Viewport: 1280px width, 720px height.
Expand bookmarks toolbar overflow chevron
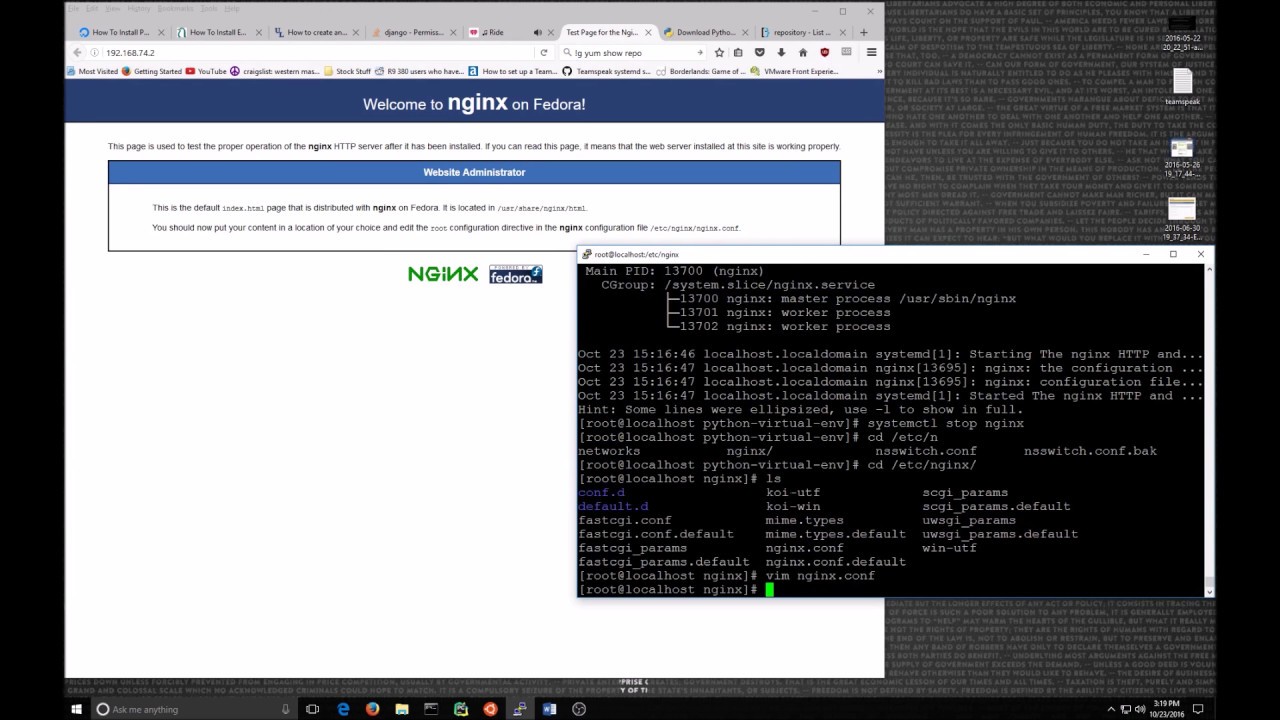coord(880,71)
